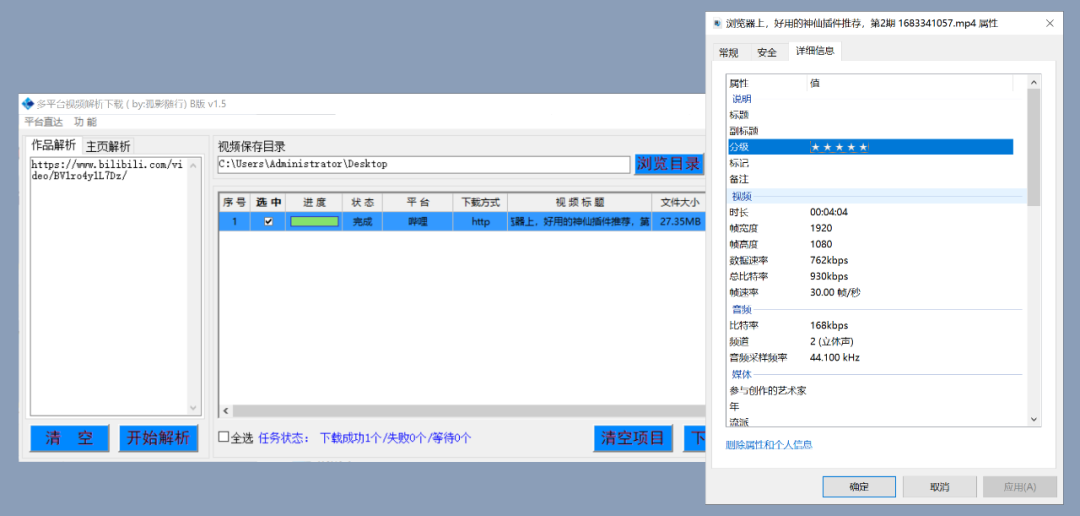The height and width of the screenshot is (516, 1080).
Task: Select the 音频采样频率 row showing 44.100 kHz
Action: pos(870,358)
